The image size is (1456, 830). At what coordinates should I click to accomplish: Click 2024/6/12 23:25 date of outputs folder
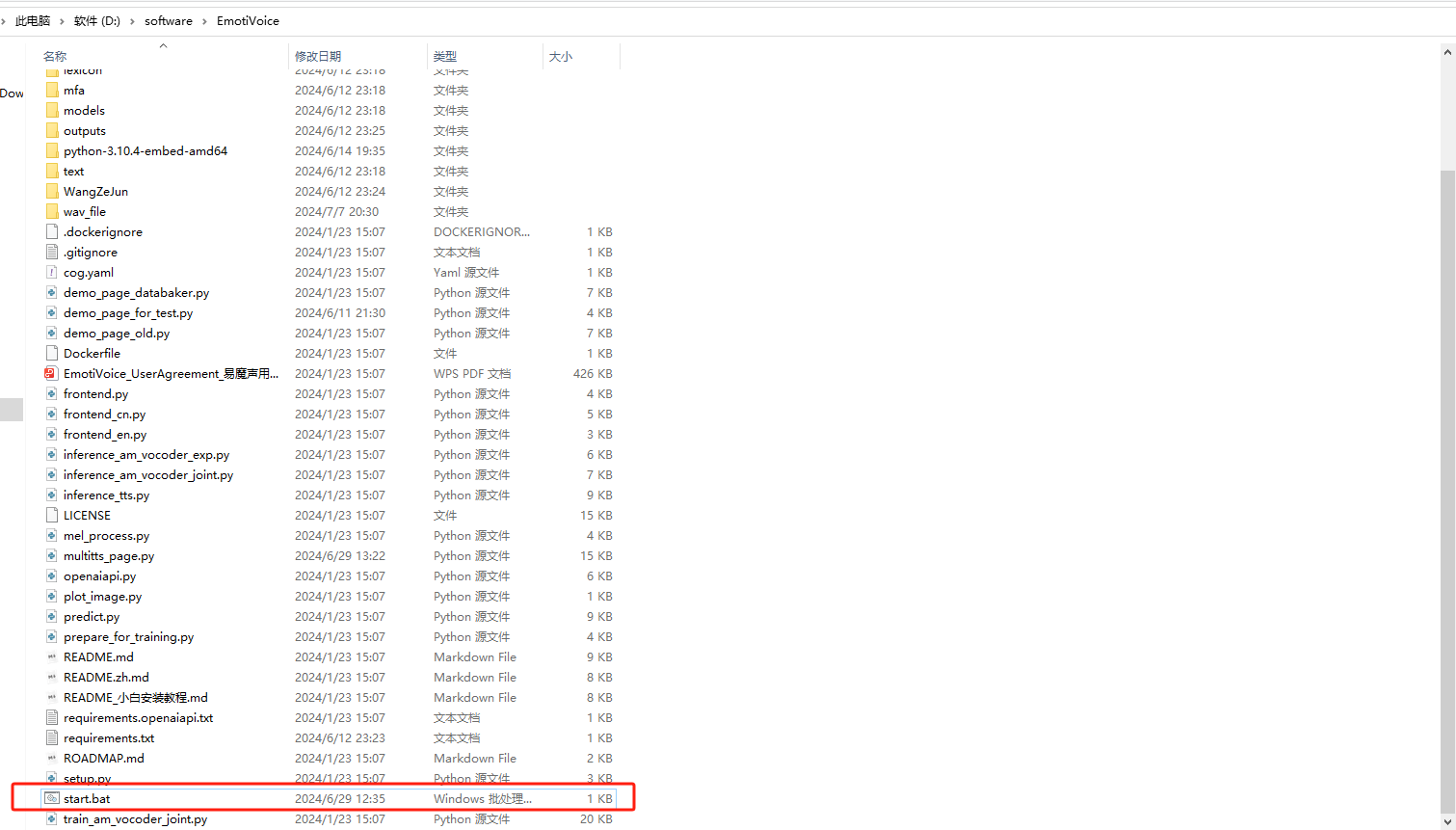point(340,131)
